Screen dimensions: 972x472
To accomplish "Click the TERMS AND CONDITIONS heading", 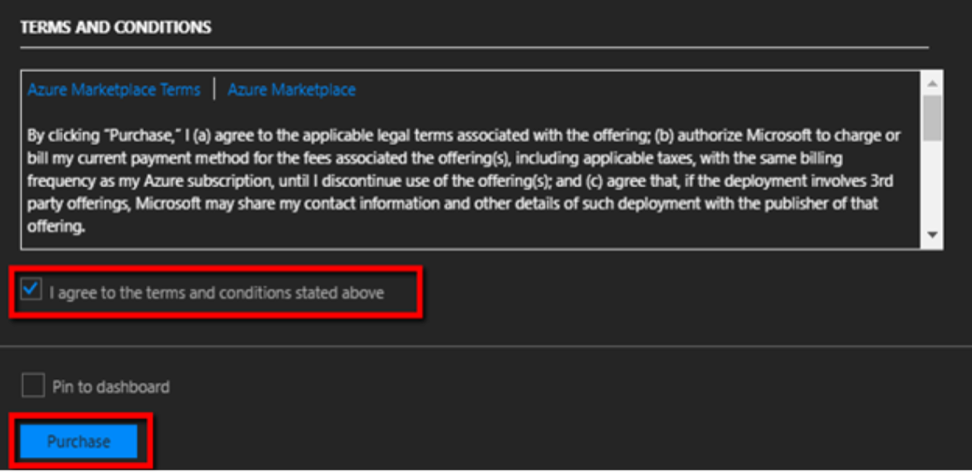I will click(116, 28).
